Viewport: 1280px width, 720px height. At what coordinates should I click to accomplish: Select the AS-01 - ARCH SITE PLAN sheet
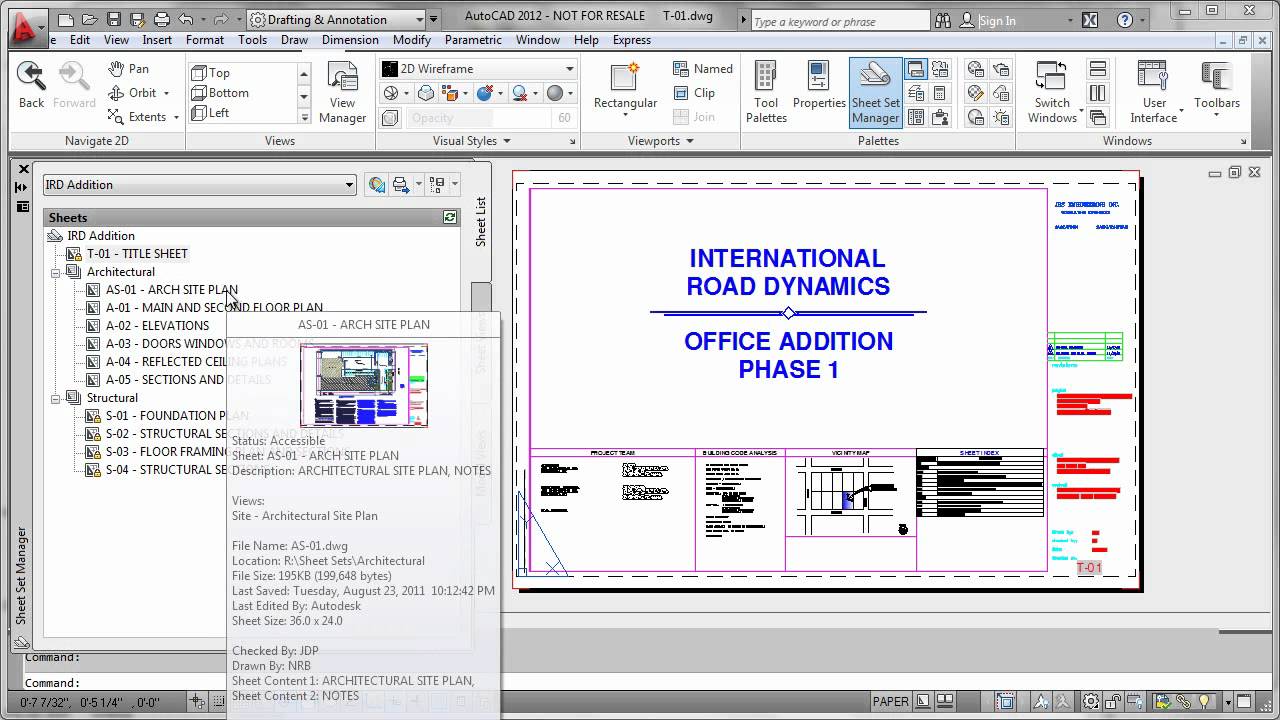tap(172, 290)
